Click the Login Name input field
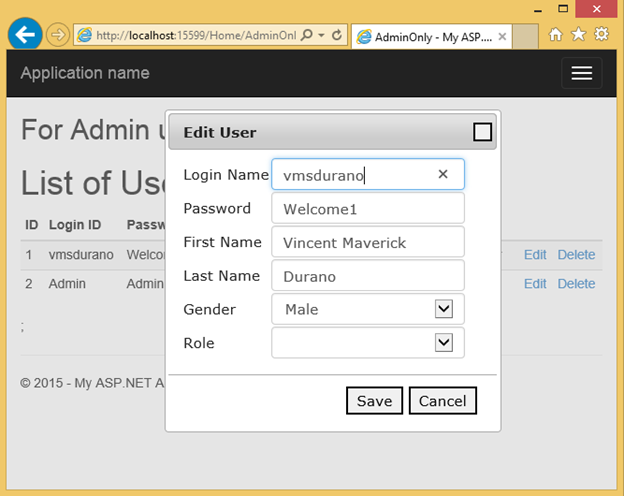This screenshot has width=624, height=496. pos(368,174)
